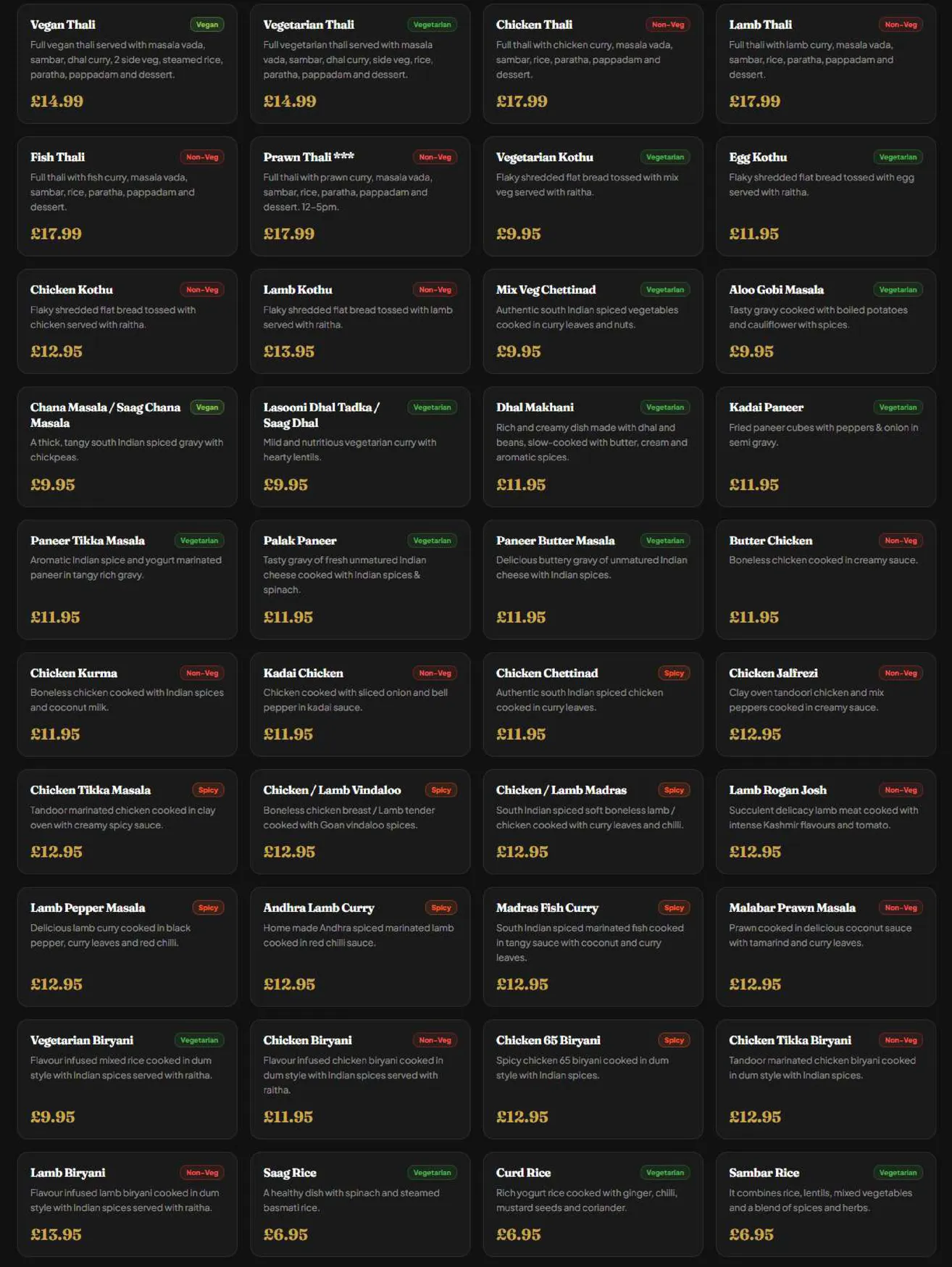Open the Paneer Tikka Masala title

pyautogui.click(x=88, y=541)
